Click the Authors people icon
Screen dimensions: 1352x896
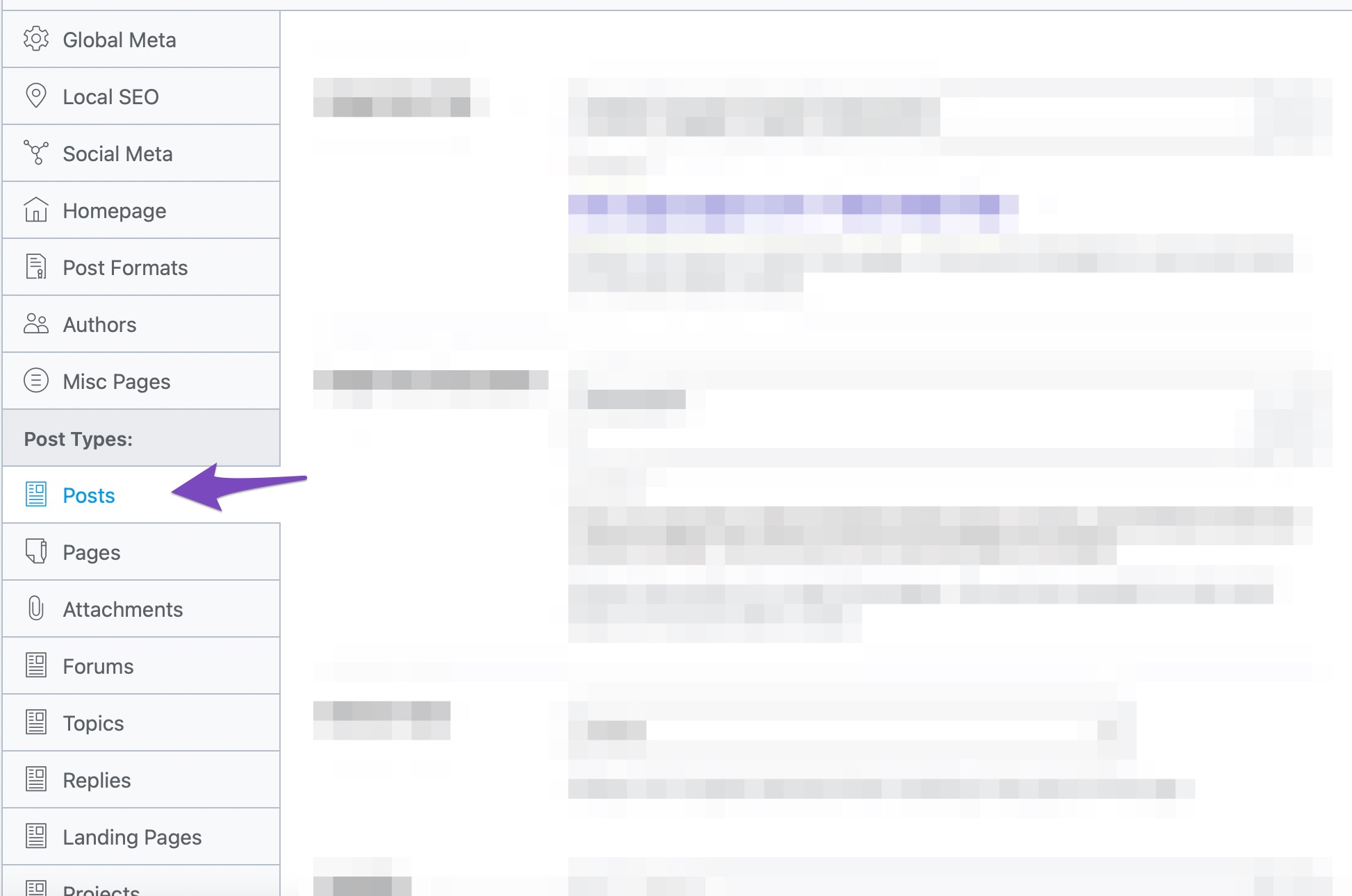point(35,324)
